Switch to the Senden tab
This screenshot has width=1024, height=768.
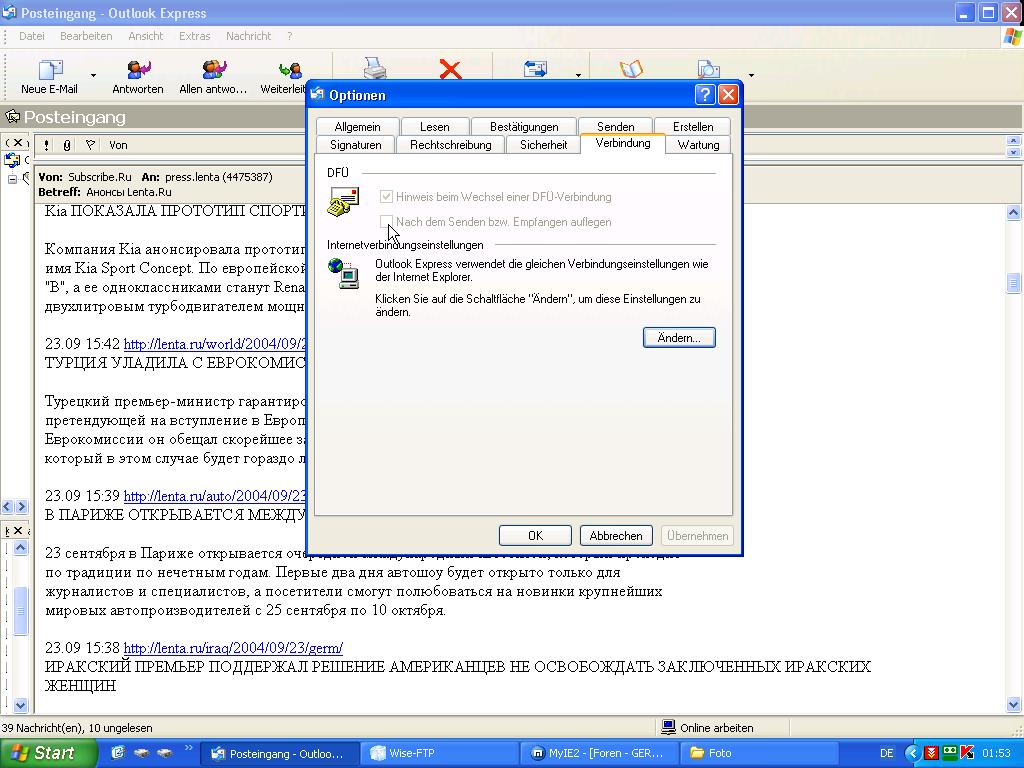[x=615, y=126]
